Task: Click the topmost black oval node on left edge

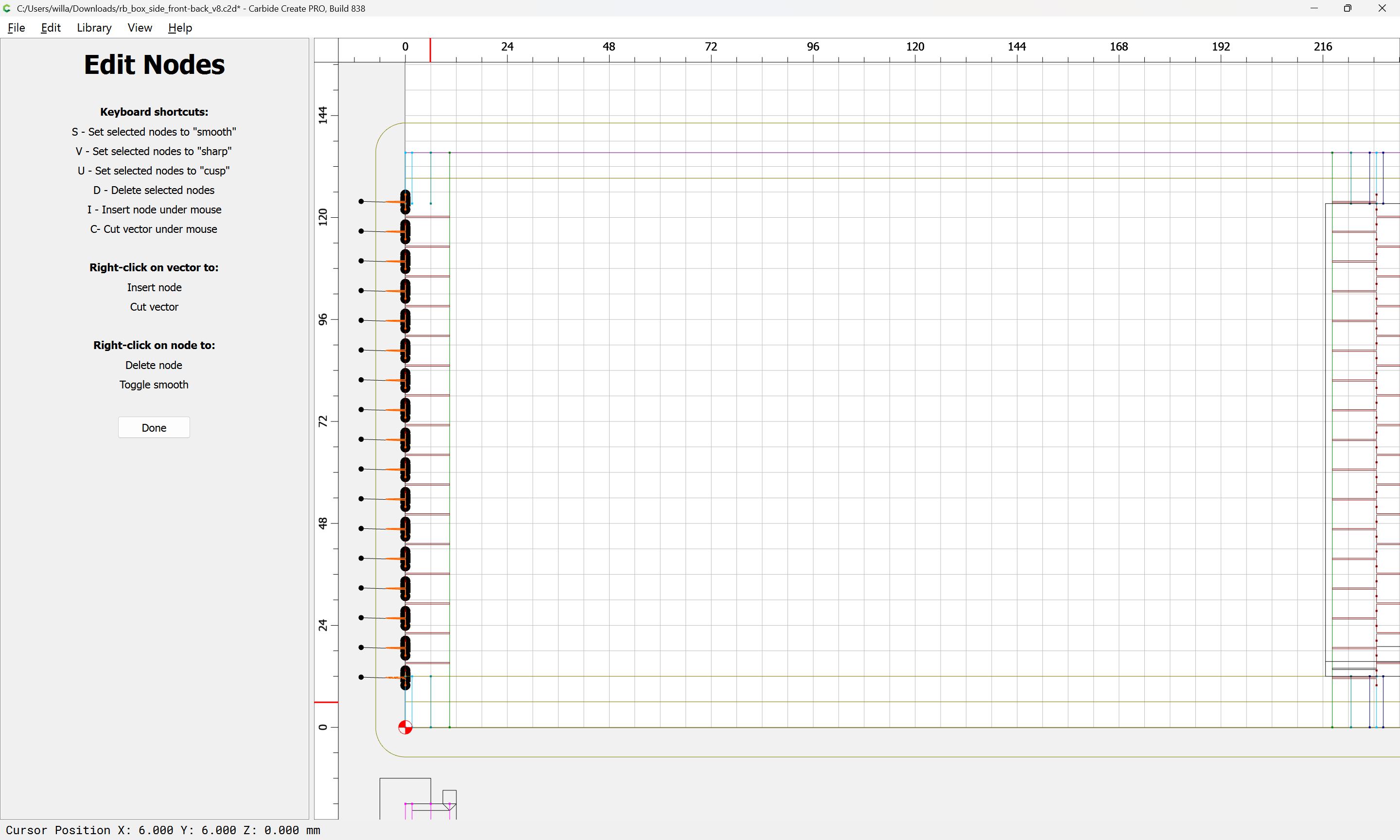Action: coord(405,202)
